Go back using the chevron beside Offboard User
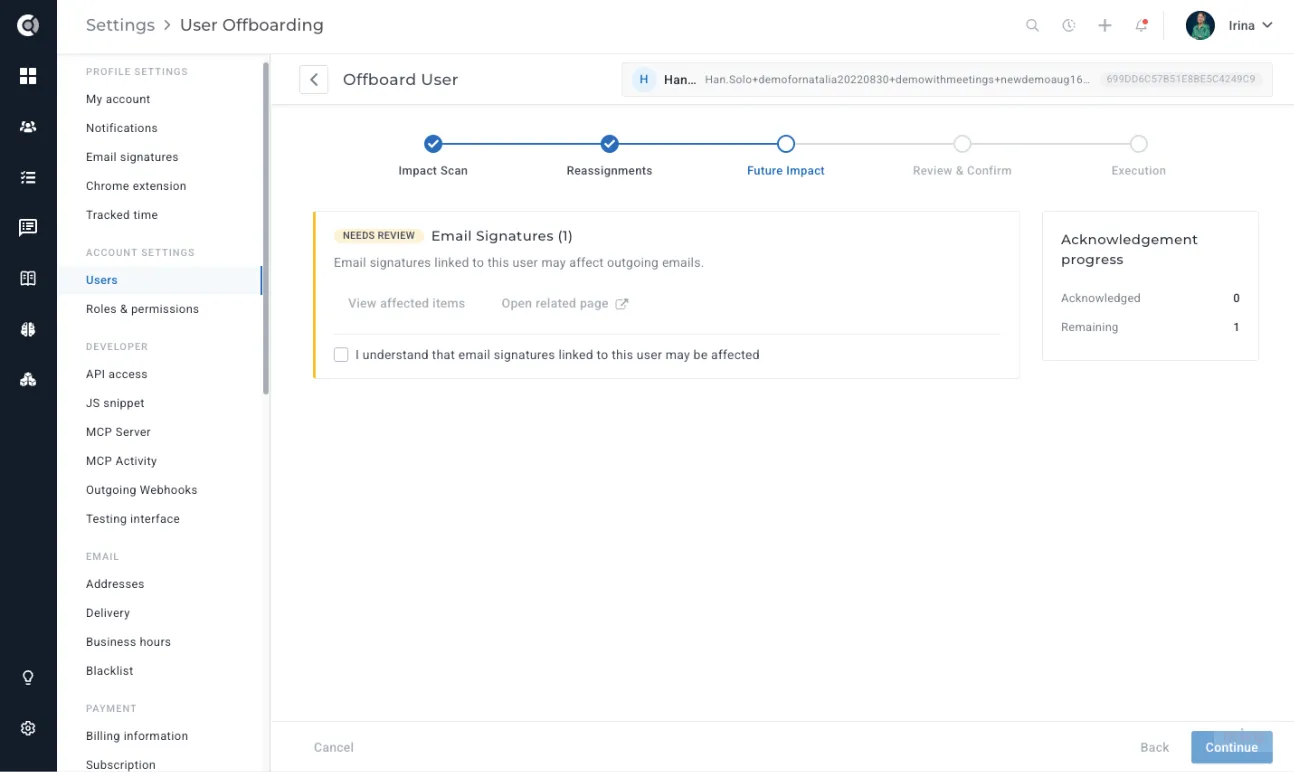 tap(314, 80)
